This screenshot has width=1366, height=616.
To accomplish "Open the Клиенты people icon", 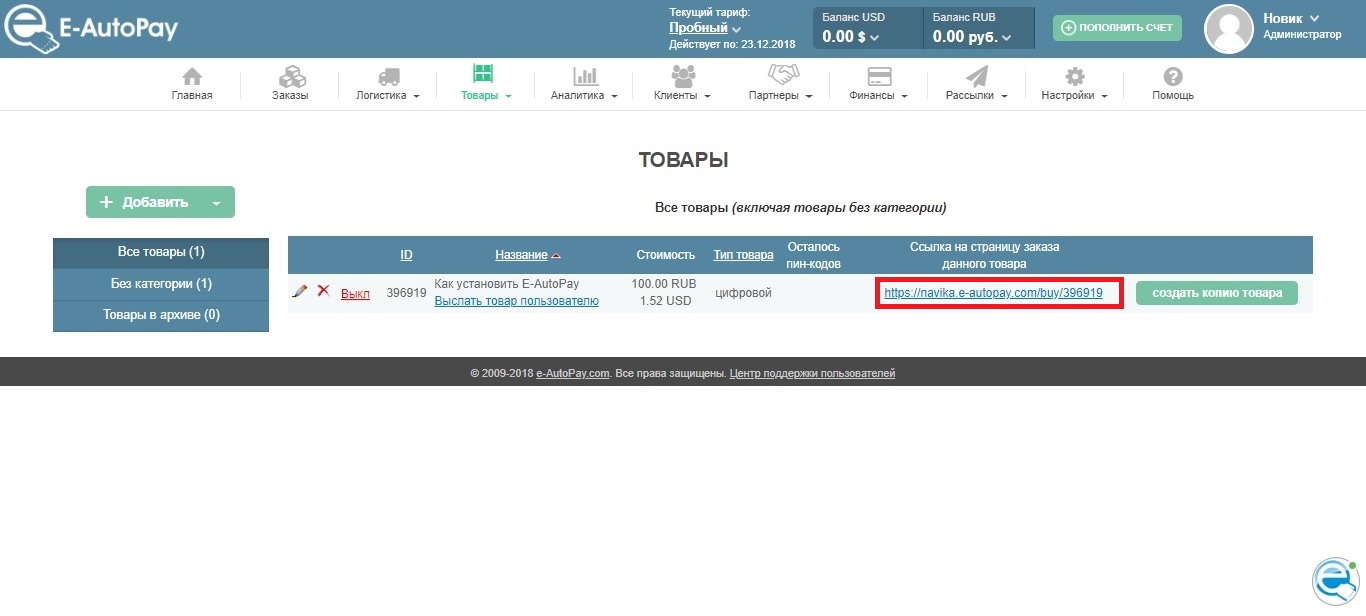I will click(x=683, y=76).
